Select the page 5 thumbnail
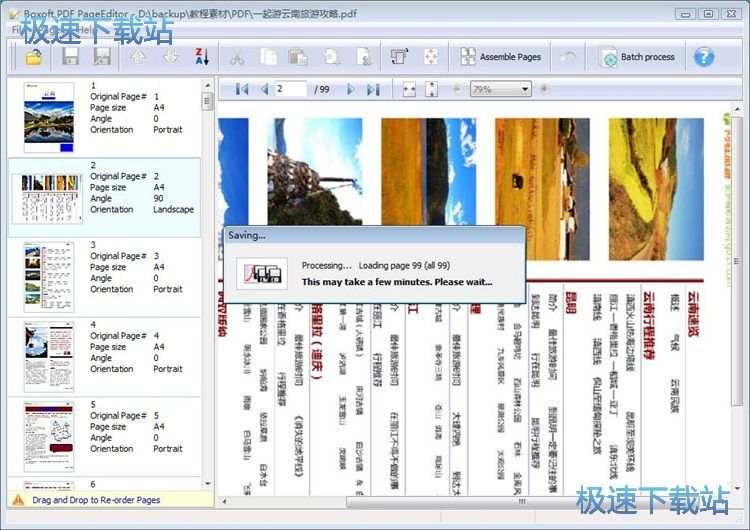Screen dimensions: 750x530 click(x=49, y=437)
